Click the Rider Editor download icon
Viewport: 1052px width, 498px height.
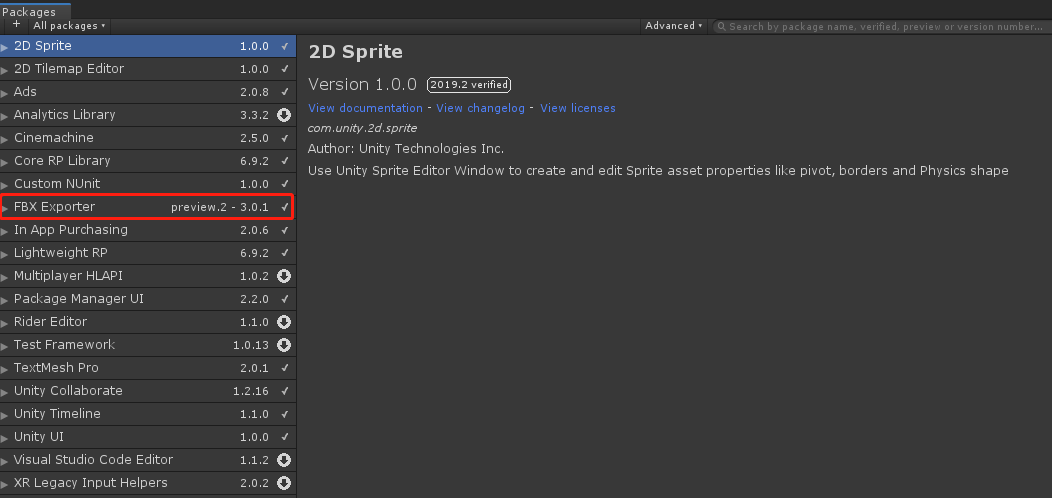(x=284, y=322)
